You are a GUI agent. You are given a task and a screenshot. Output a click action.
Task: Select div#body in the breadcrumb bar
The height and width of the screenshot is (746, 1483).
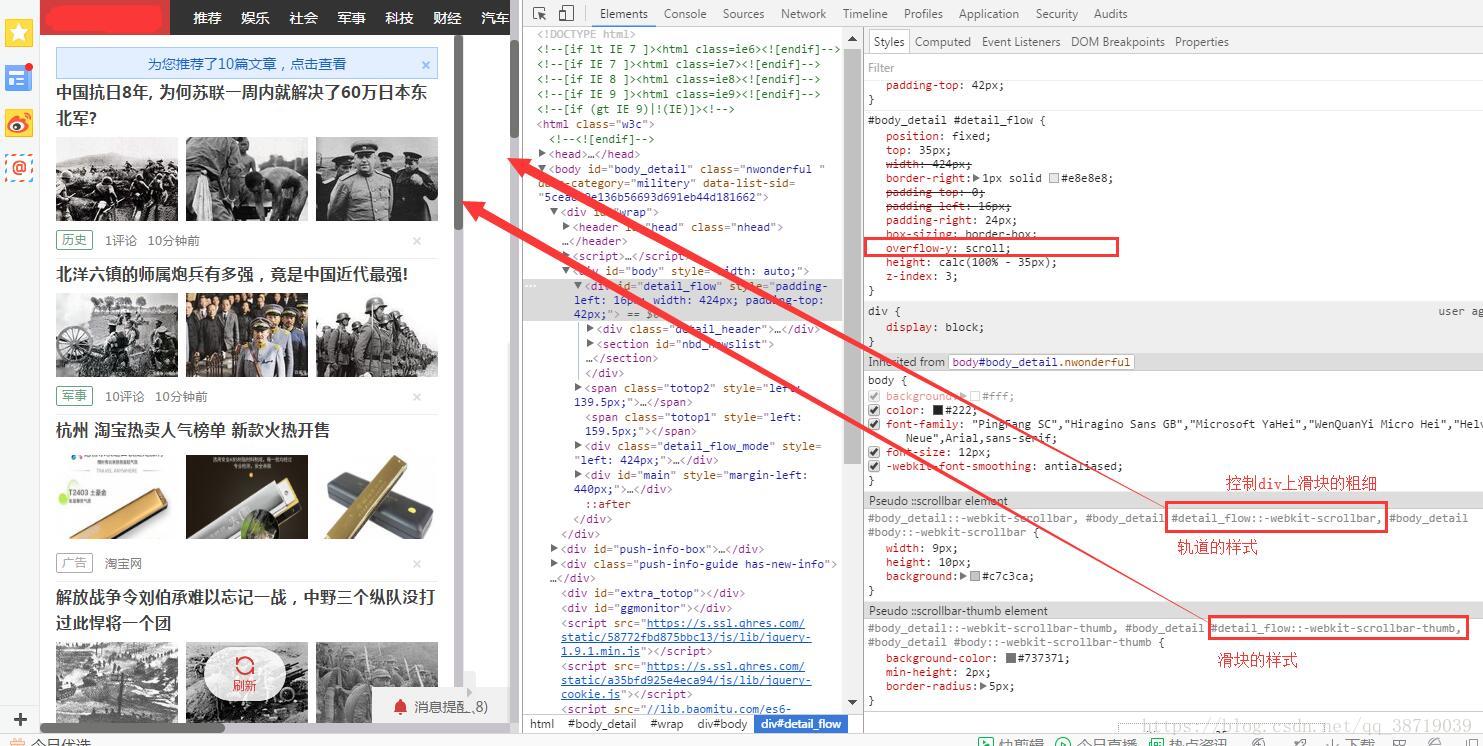(x=722, y=724)
